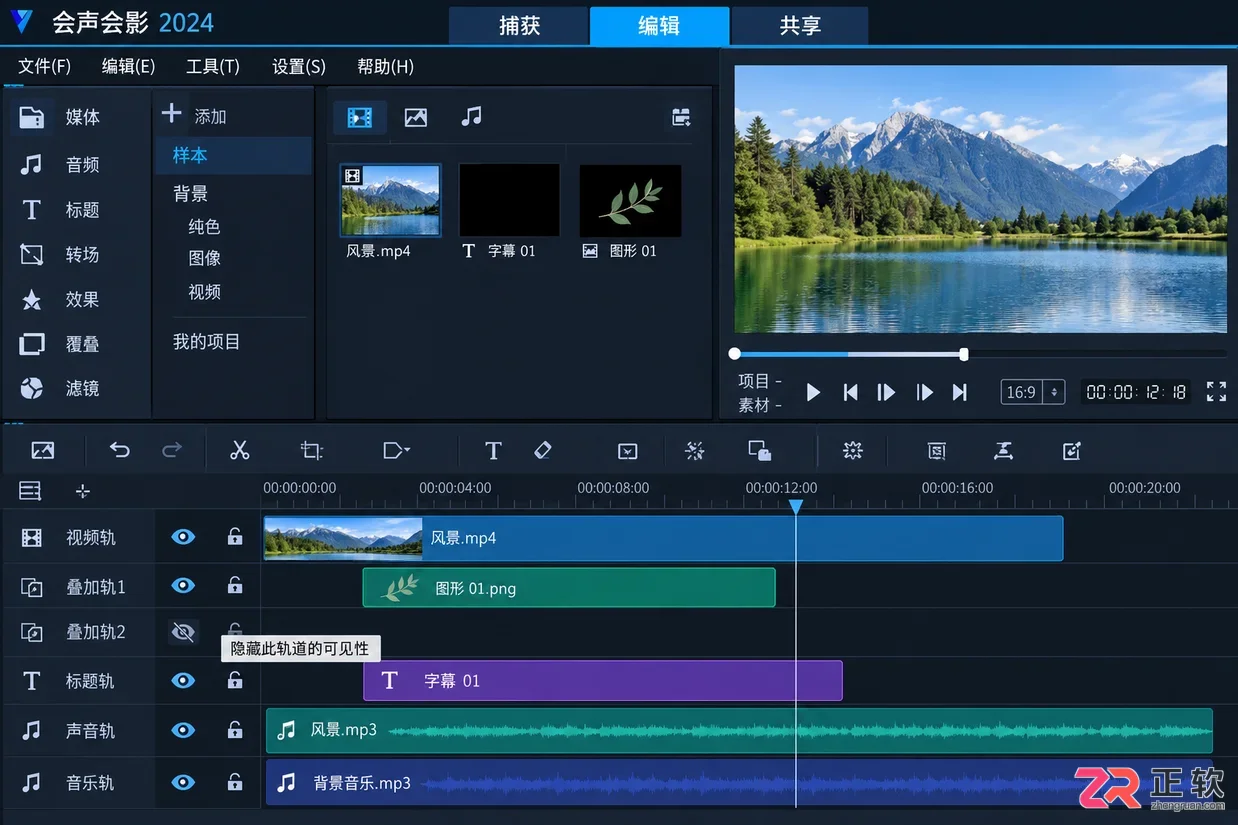
Task: Toggle visibility of 叠加轨1 track
Action: point(183,586)
